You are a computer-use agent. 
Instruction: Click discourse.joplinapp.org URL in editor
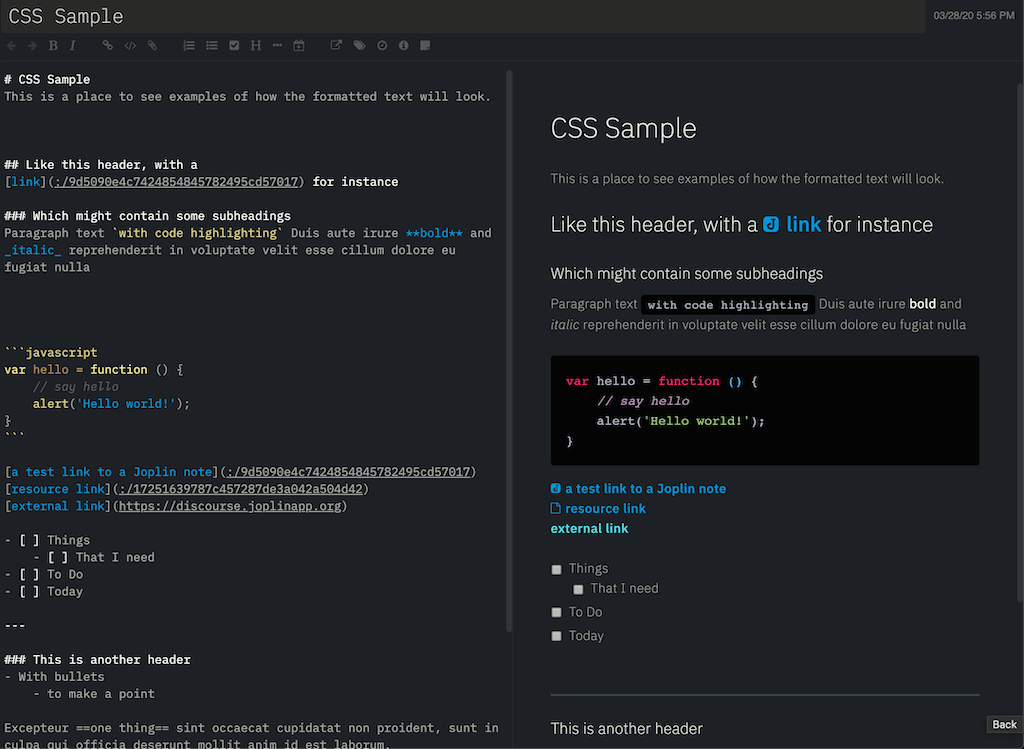[230, 506]
